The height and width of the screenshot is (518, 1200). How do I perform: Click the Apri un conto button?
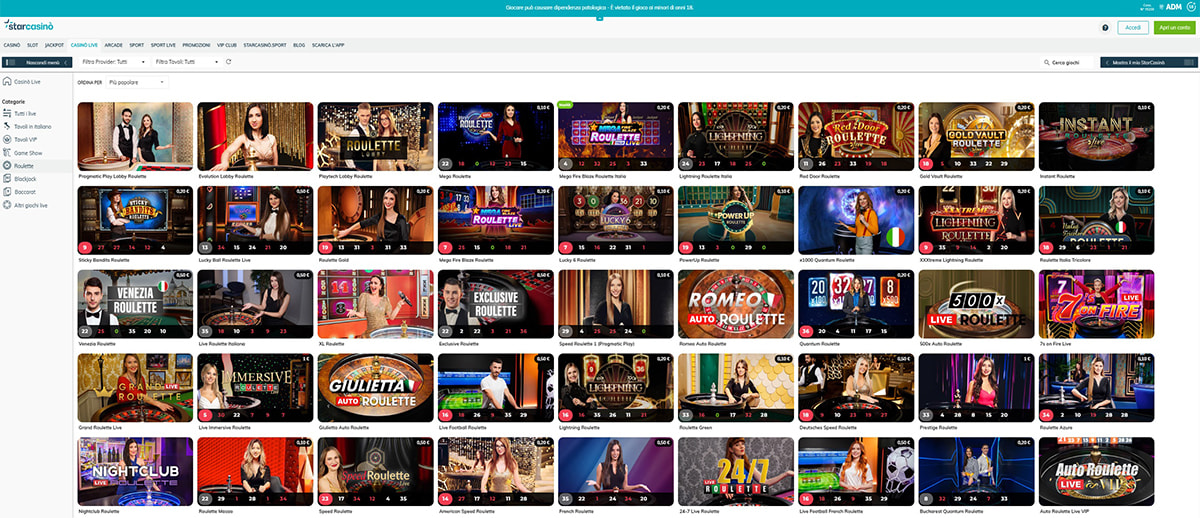tap(1174, 28)
